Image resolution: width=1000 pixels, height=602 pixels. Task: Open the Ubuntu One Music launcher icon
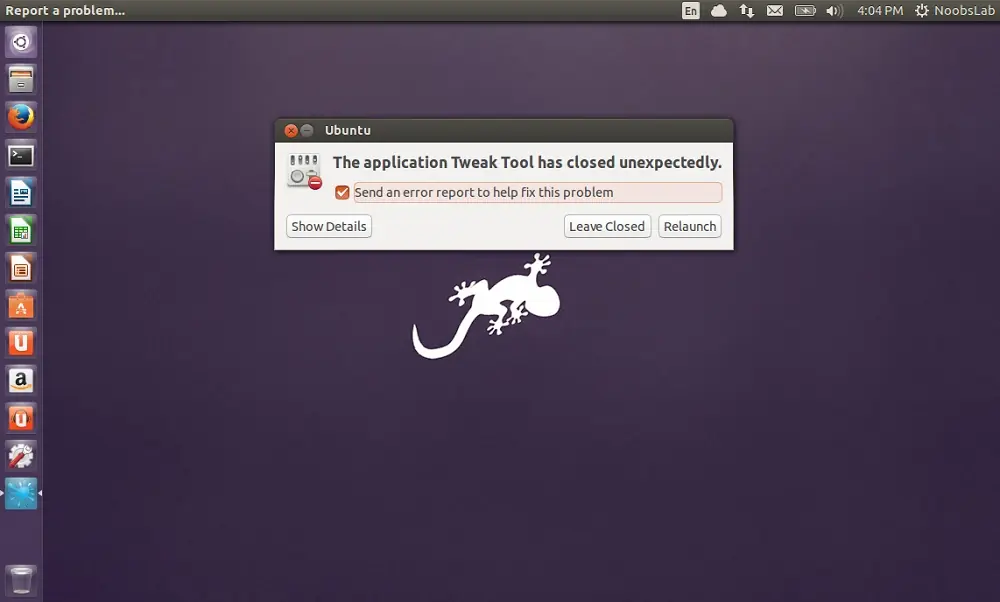click(x=21, y=418)
